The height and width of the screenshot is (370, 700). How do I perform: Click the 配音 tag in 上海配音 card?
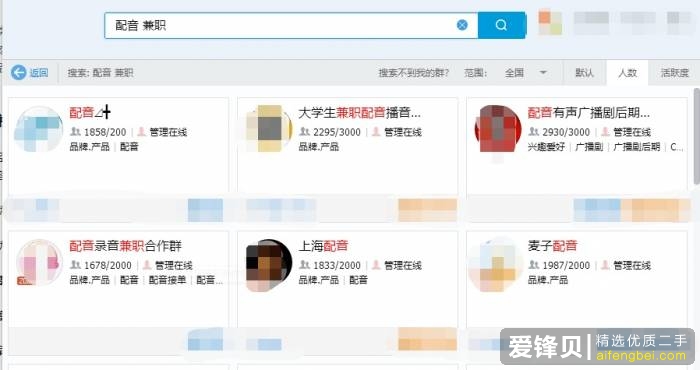click(358, 280)
